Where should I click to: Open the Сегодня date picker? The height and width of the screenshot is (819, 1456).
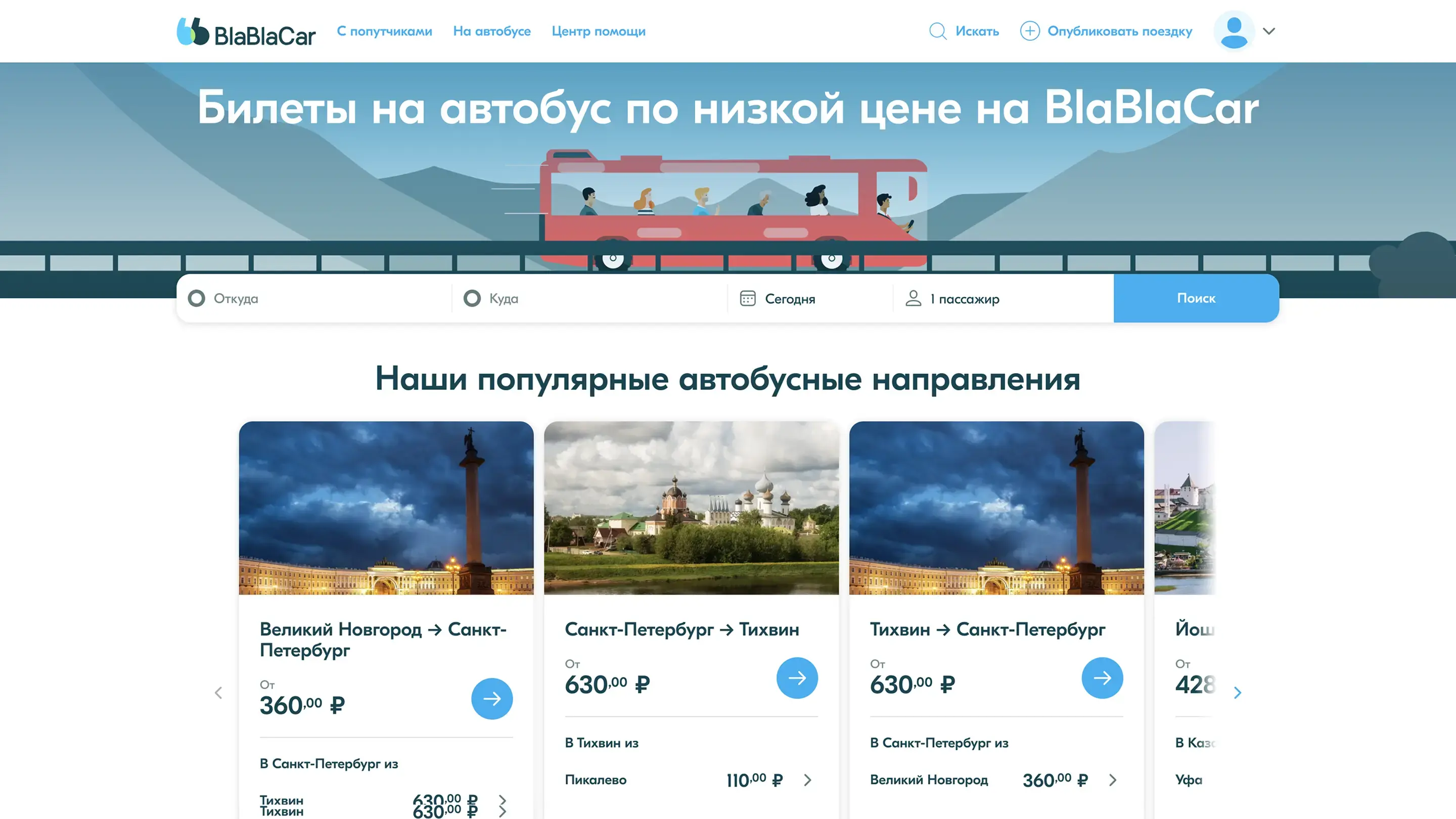(790, 299)
